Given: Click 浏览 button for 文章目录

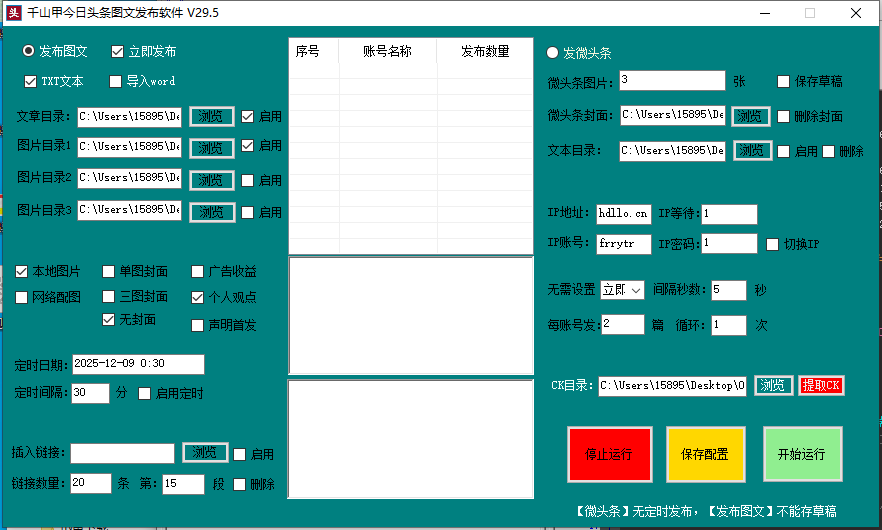Looking at the screenshot, I should 212,116.
